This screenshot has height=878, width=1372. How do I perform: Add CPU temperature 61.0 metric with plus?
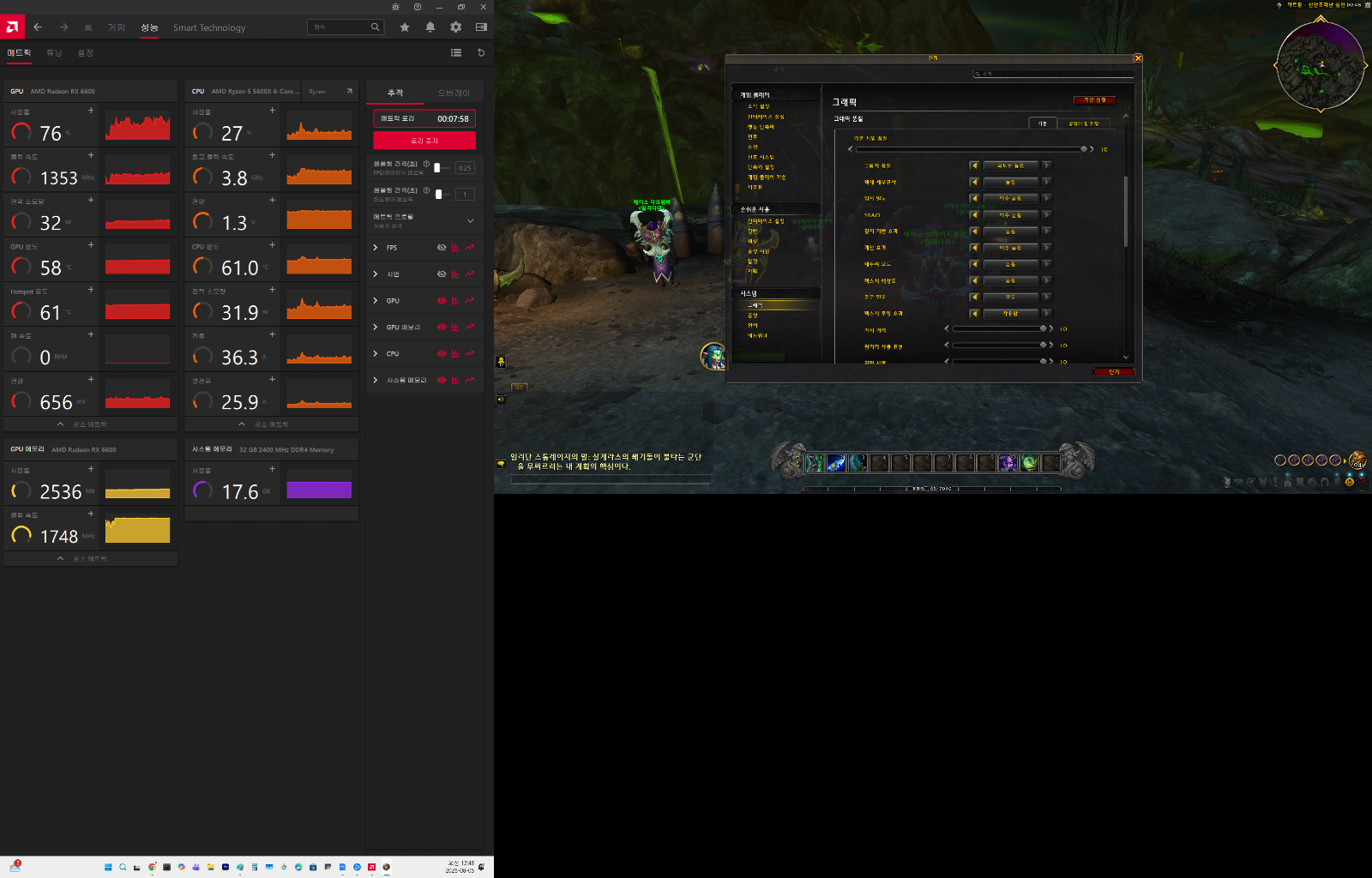coord(273,245)
